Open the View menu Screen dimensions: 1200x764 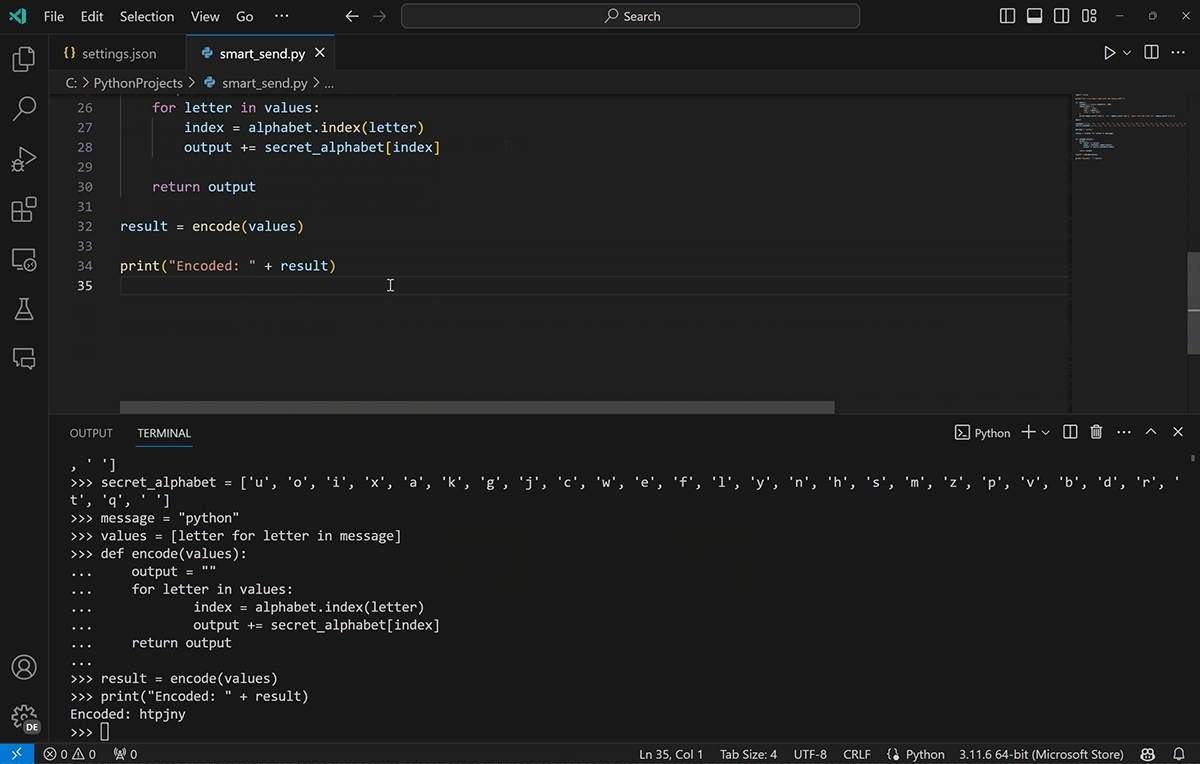[x=205, y=16]
